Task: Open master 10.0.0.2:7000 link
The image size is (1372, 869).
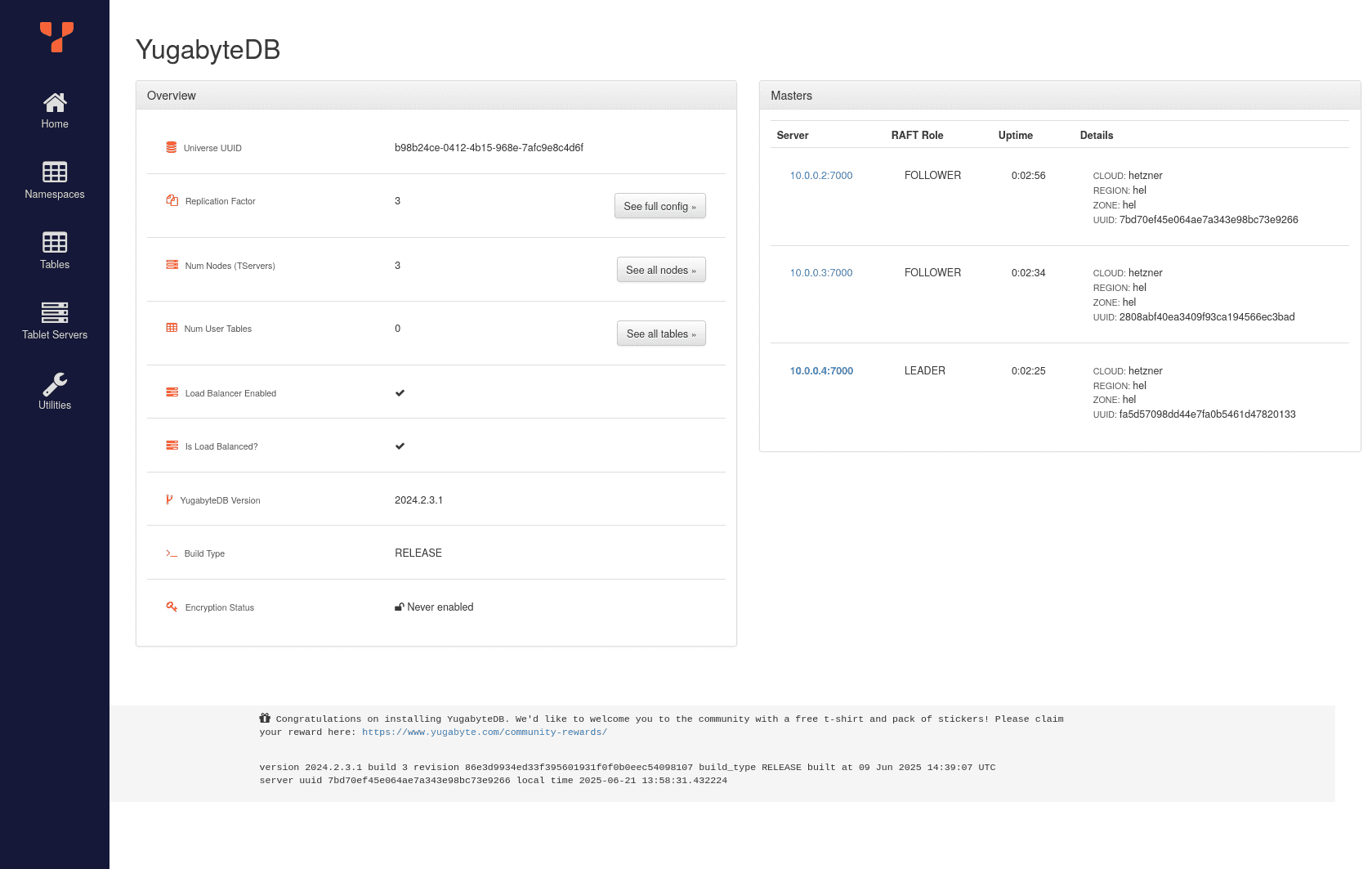Action: [821, 176]
